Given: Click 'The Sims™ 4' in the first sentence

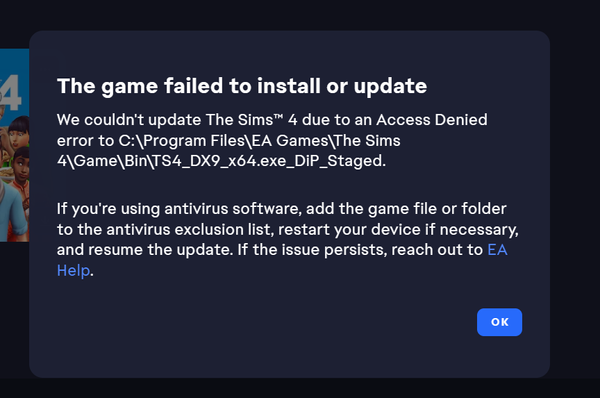Looking at the screenshot, I should click(251, 120).
